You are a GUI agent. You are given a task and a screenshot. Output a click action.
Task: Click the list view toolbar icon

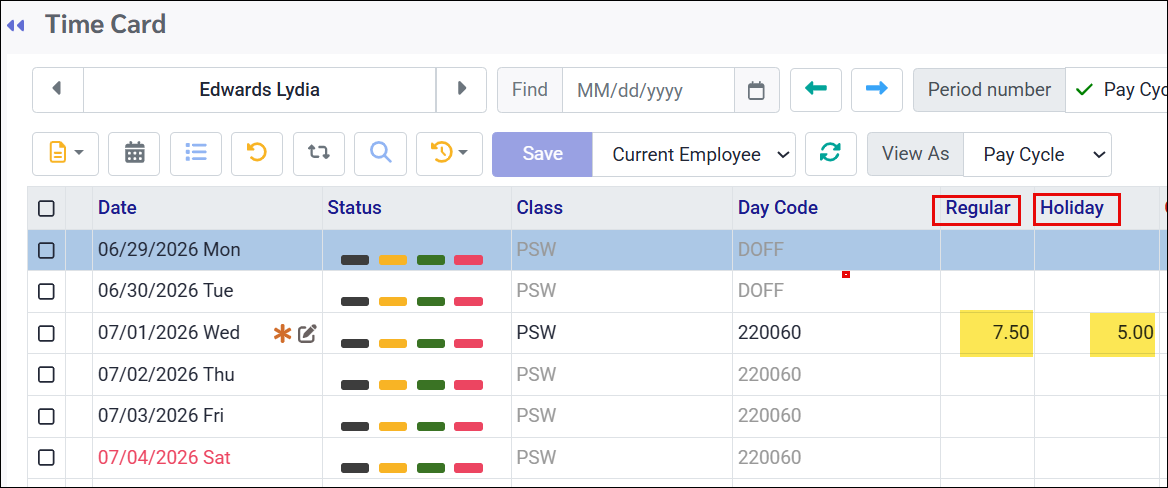[196, 153]
